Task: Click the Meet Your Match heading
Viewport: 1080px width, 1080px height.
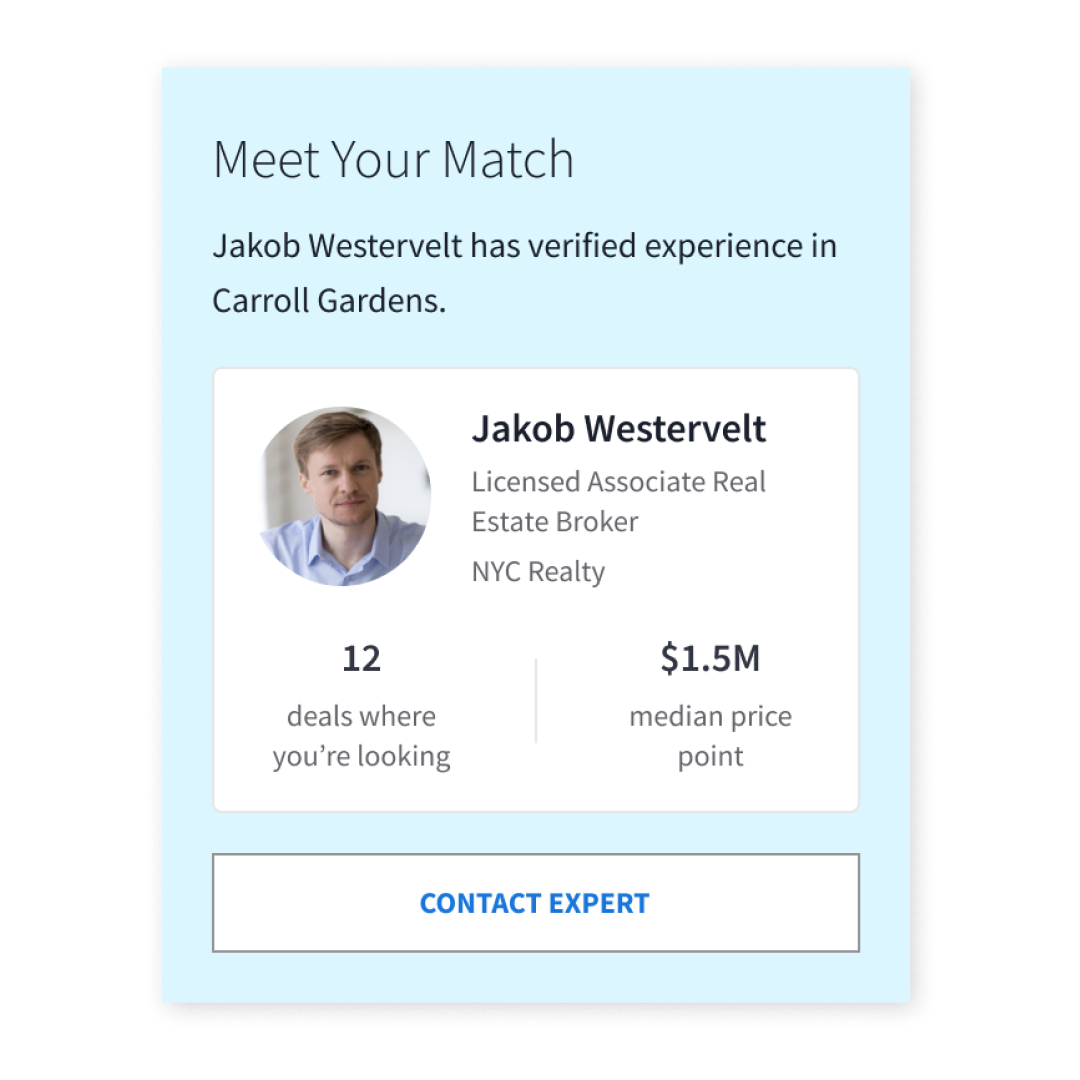Action: tap(393, 160)
